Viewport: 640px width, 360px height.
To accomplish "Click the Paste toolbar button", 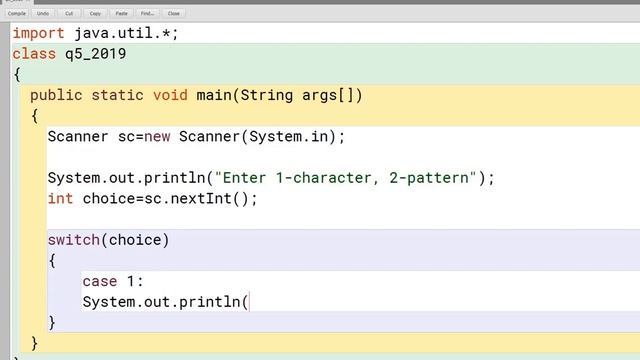I will pos(121,13).
